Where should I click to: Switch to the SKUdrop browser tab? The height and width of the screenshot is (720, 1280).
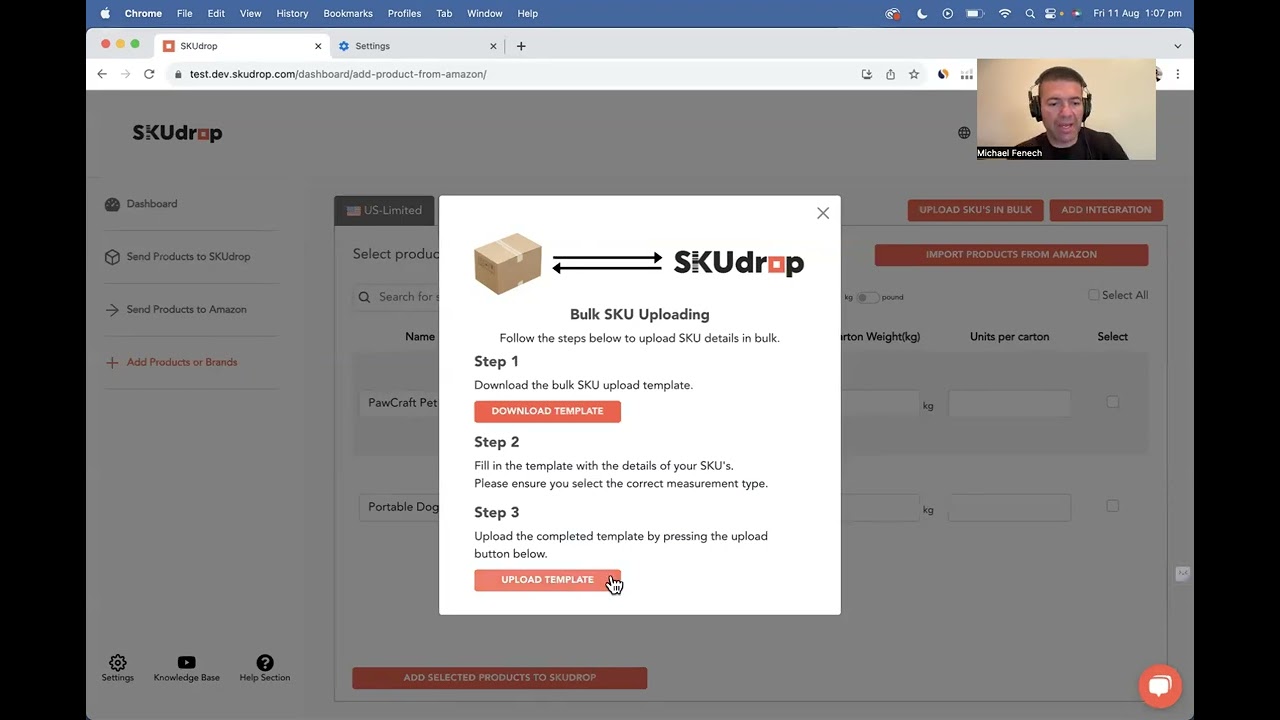243,46
